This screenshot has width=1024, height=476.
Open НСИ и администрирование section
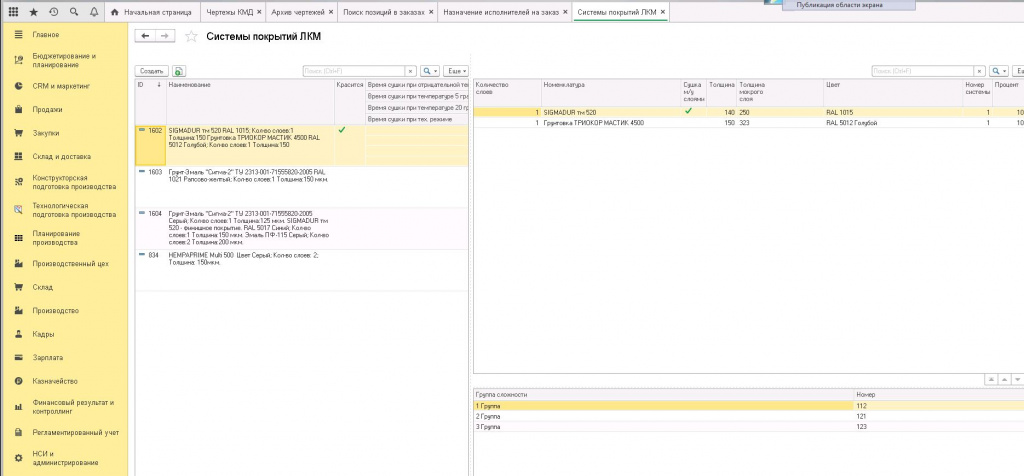pyautogui.click(x=65, y=458)
